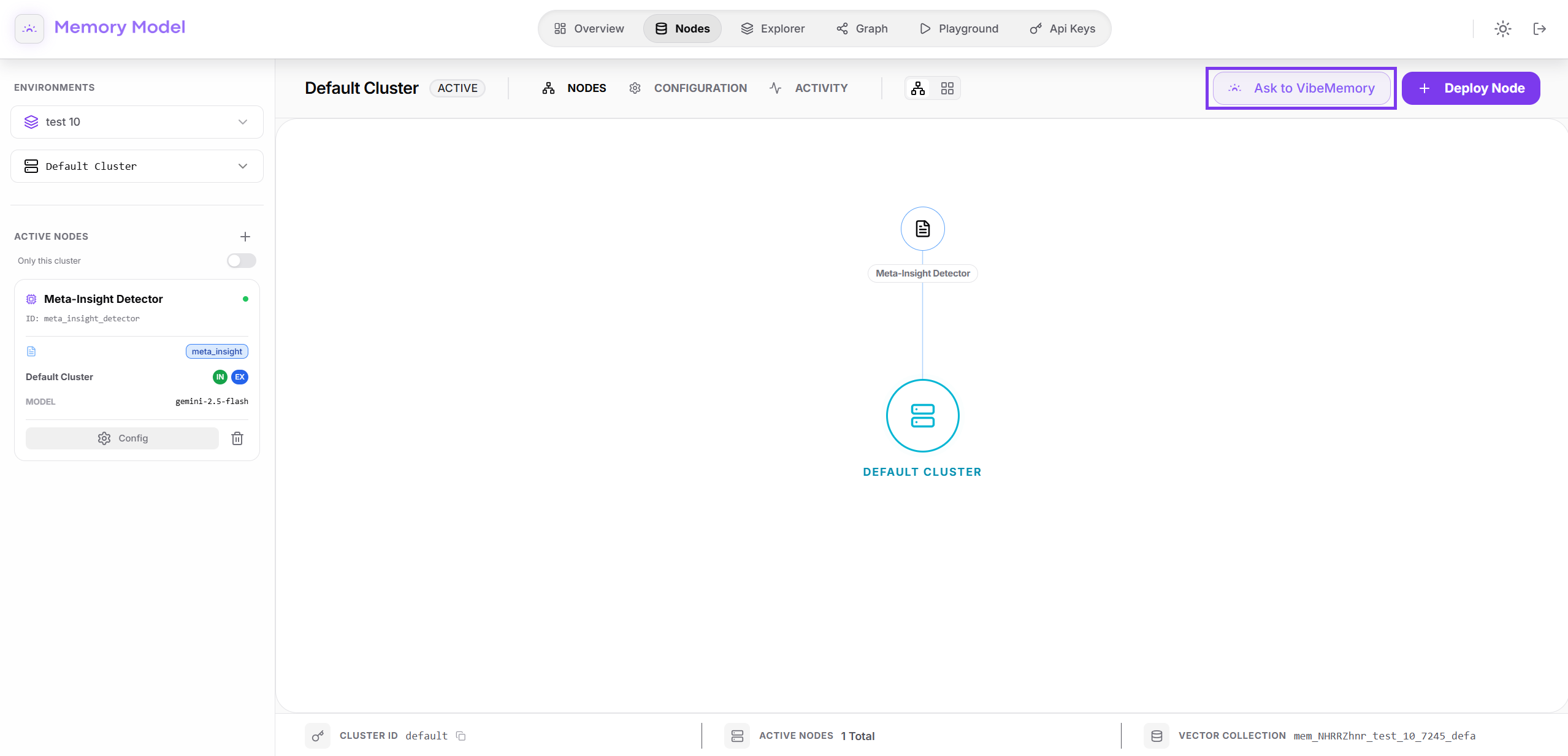This screenshot has height=756, width=1568.
Task: Open the Explorer tab
Action: coord(773,29)
